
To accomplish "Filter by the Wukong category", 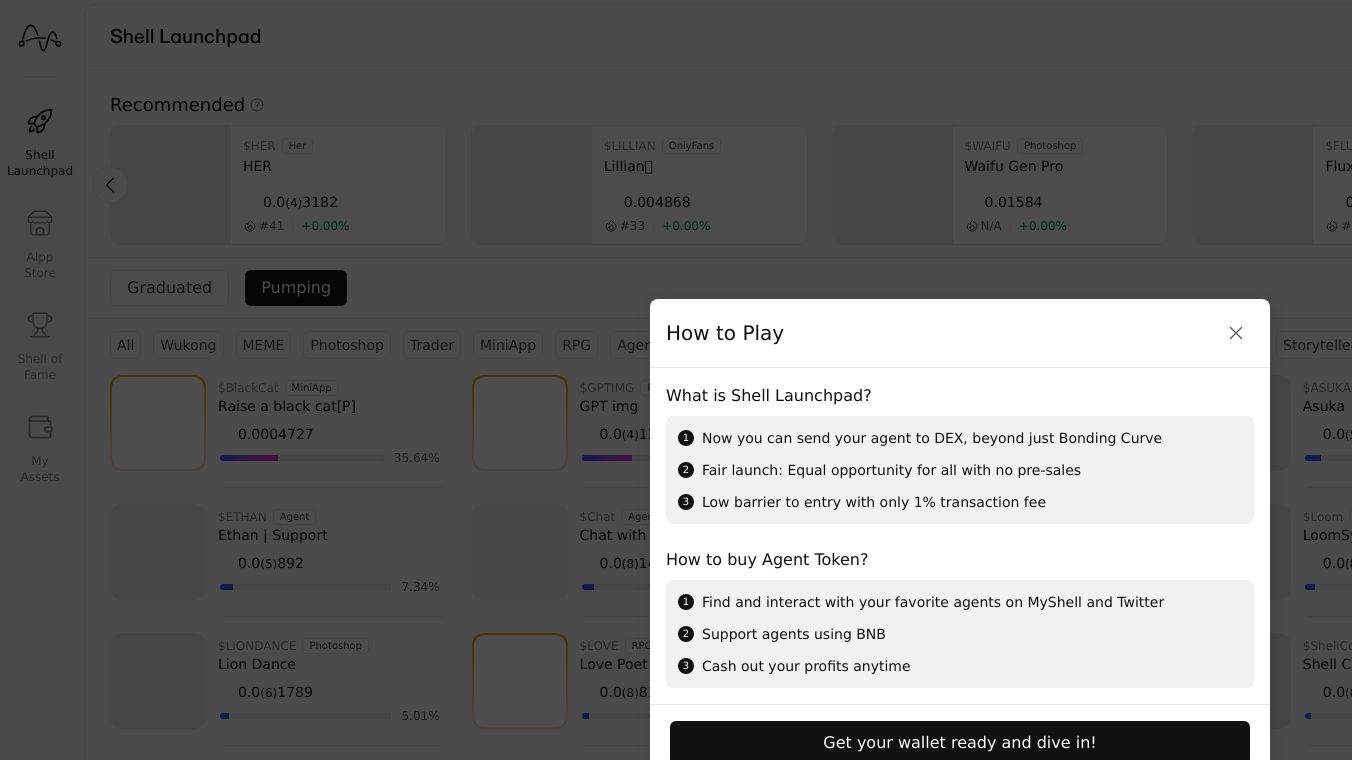I will click(188, 345).
